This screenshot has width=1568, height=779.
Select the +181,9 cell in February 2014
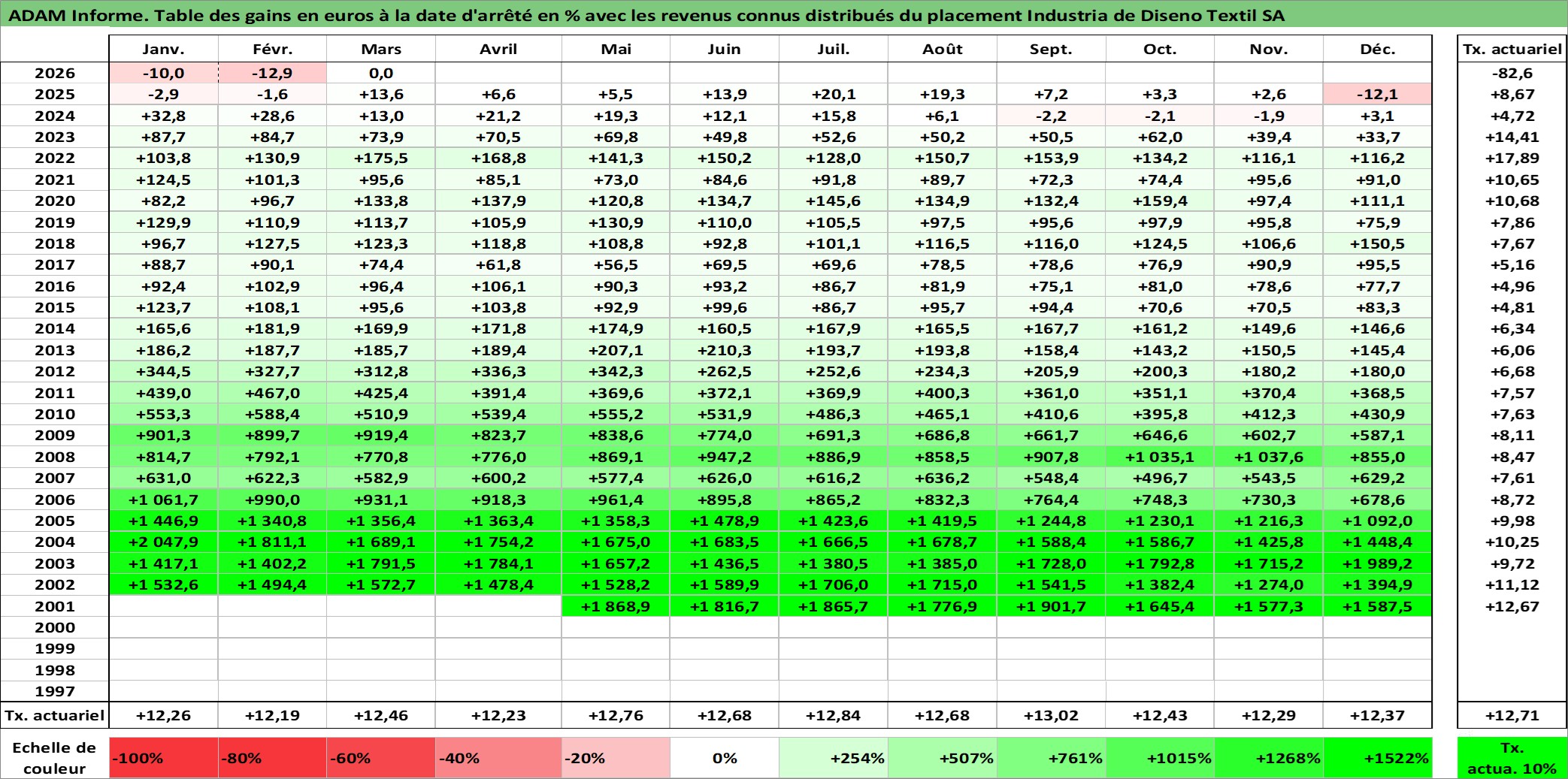coord(272,328)
